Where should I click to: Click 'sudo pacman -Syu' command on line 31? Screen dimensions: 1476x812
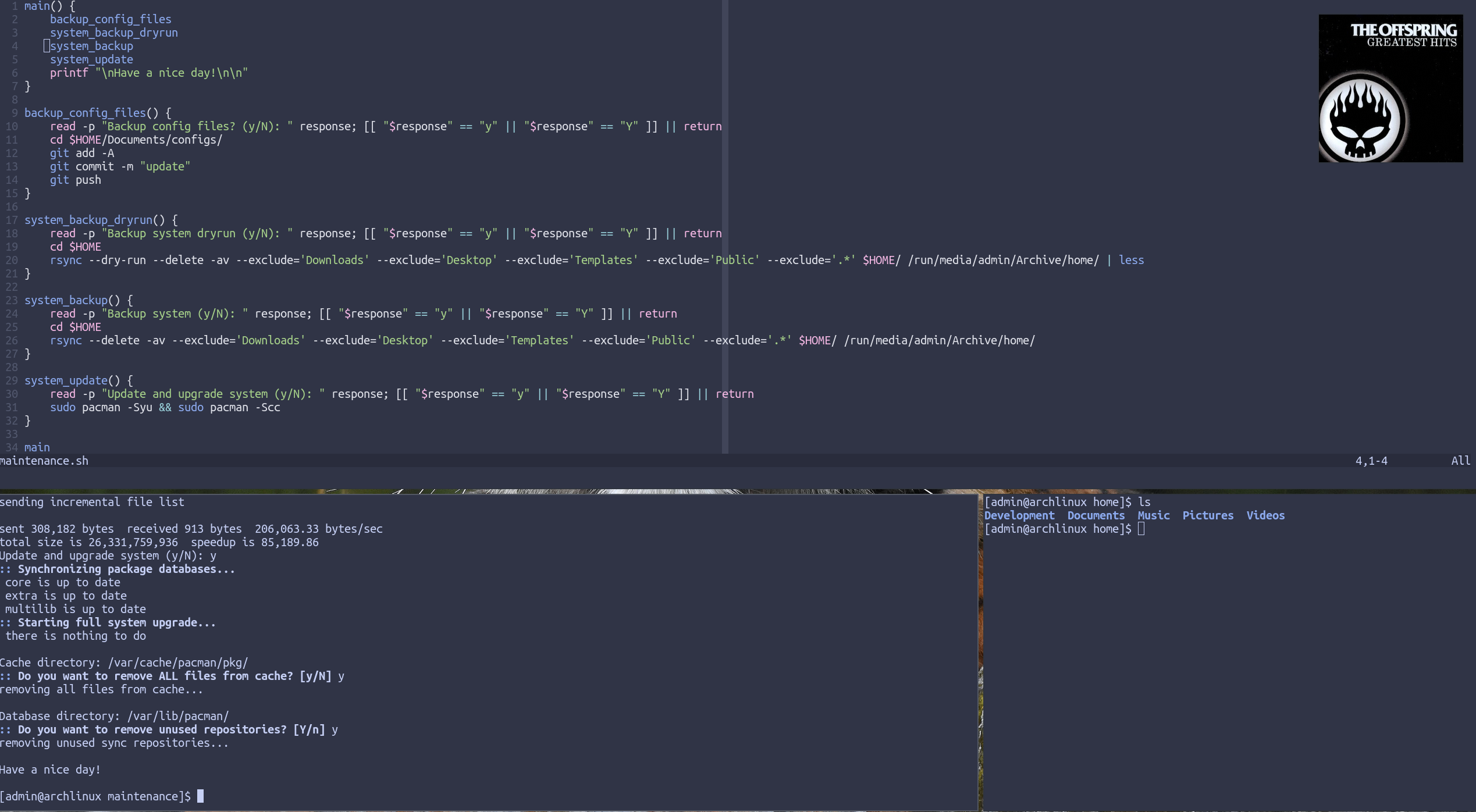coord(101,407)
